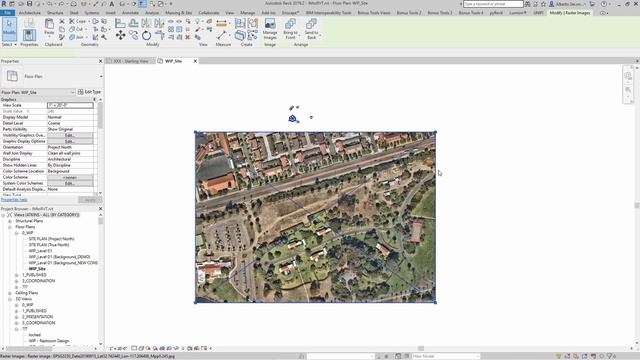Viewport: 640px width, 360px height.
Task: Open the Architecture ribbon tab
Action: click(x=30, y=13)
